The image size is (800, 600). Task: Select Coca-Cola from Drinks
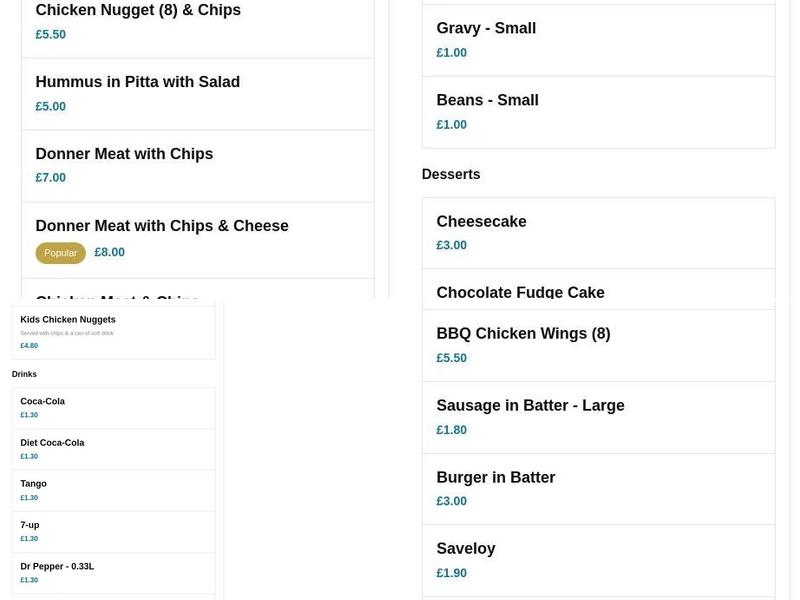(41, 401)
